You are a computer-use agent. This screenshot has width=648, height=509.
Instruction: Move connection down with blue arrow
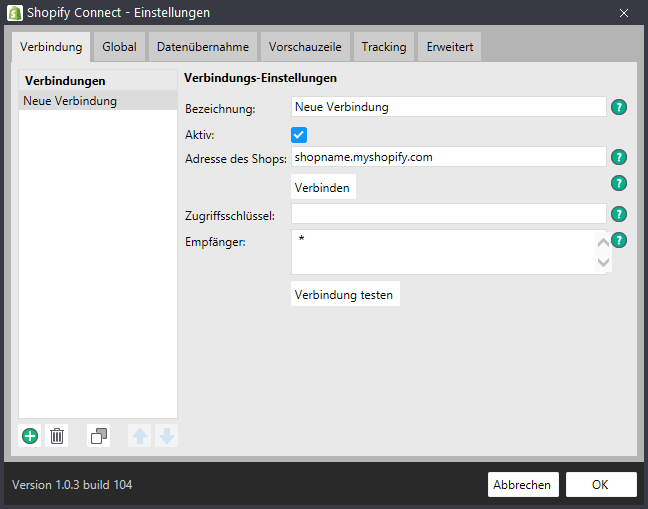pos(167,436)
